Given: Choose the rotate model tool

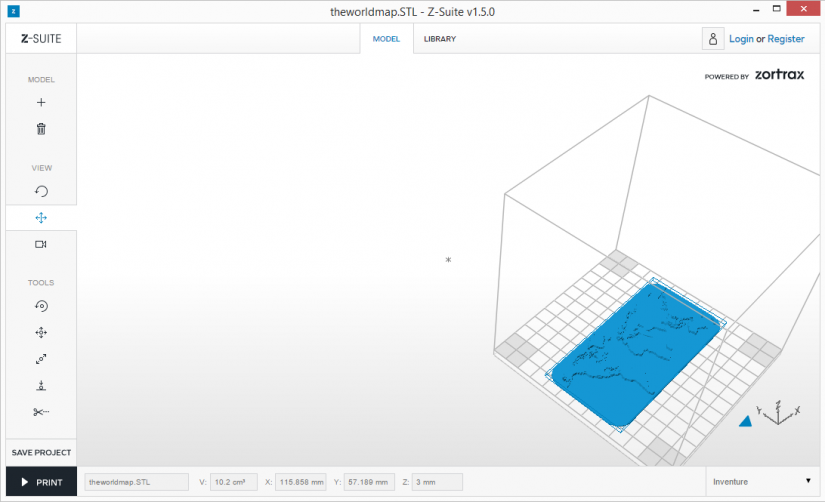Looking at the screenshot, I should click(x=41, y=306).
